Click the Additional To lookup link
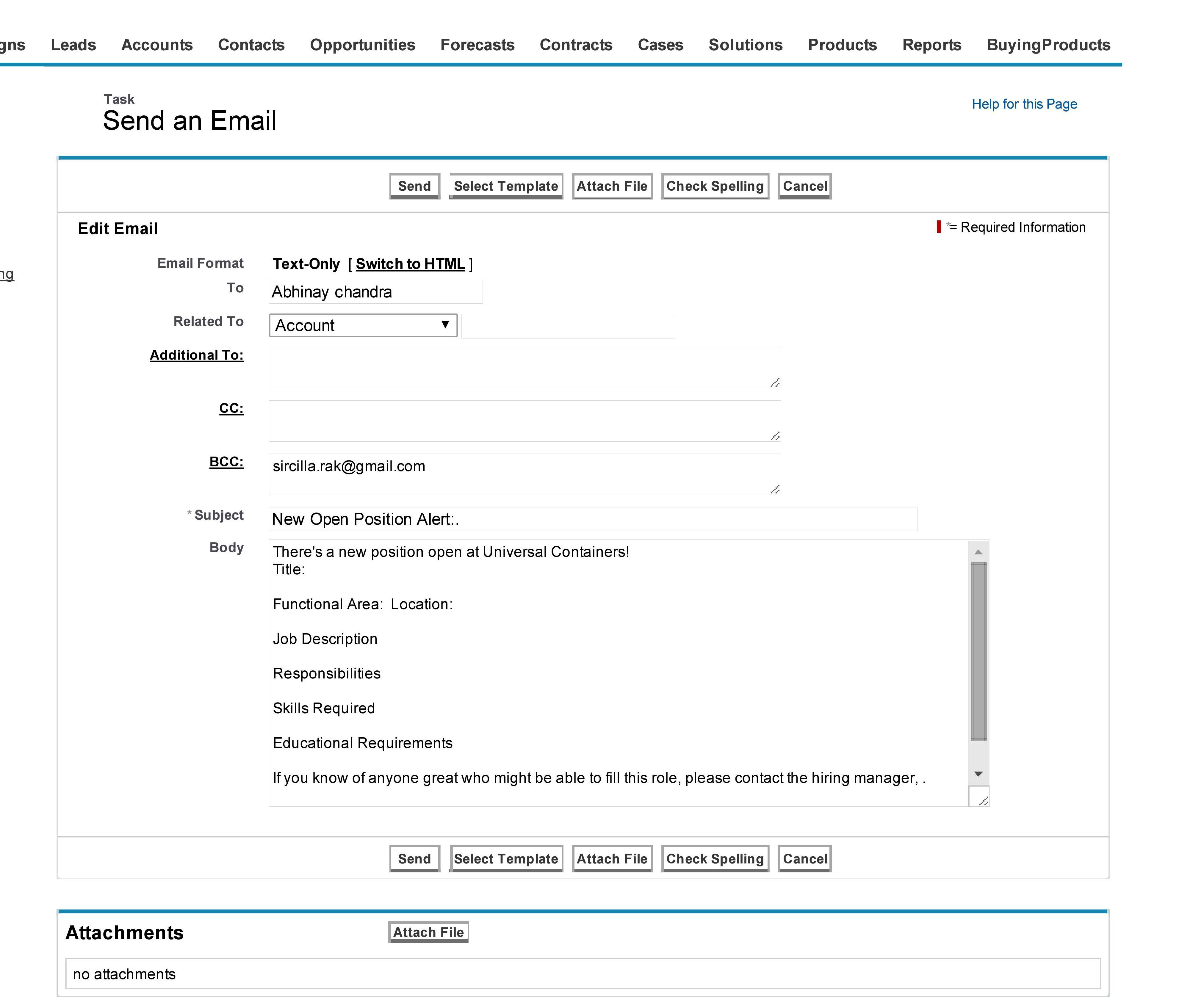The width and height of the screenshot is (1204, 997). [197, 355]
